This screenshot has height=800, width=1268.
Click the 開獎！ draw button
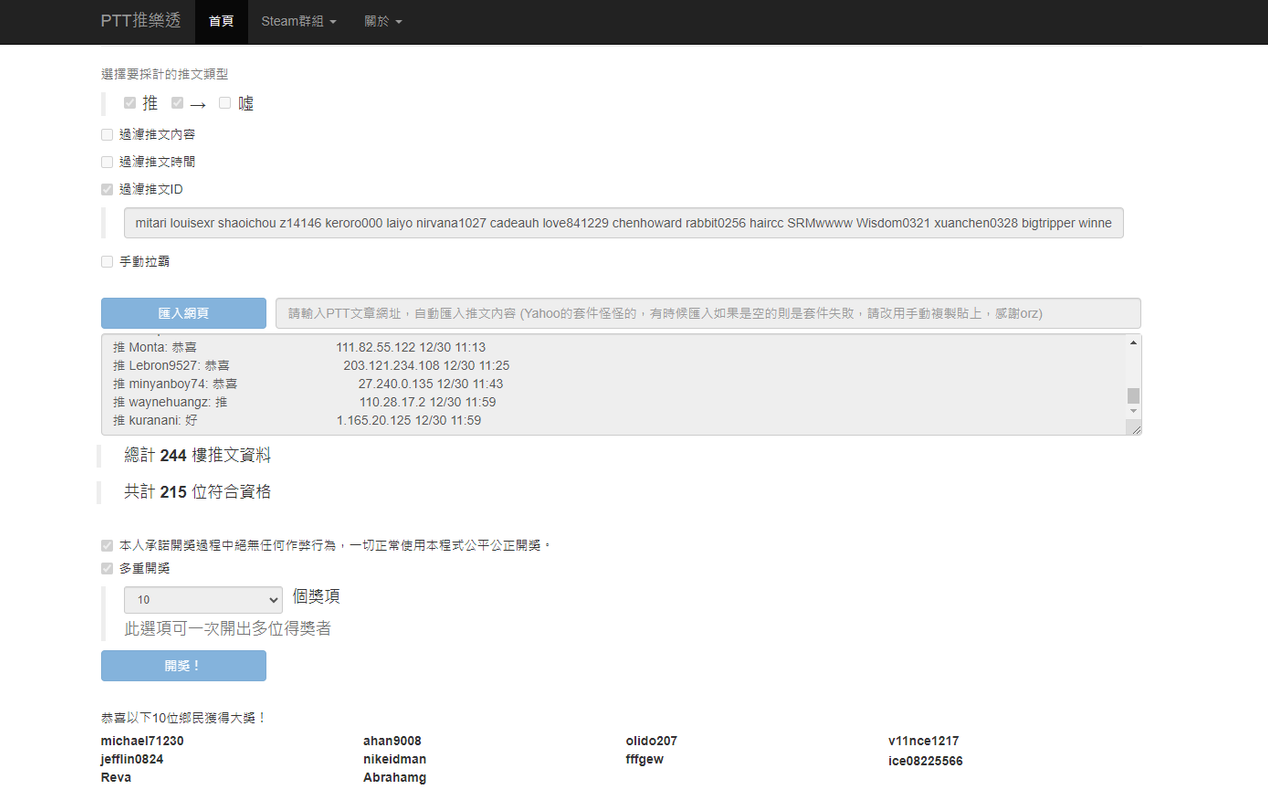[x=184, y=666]
